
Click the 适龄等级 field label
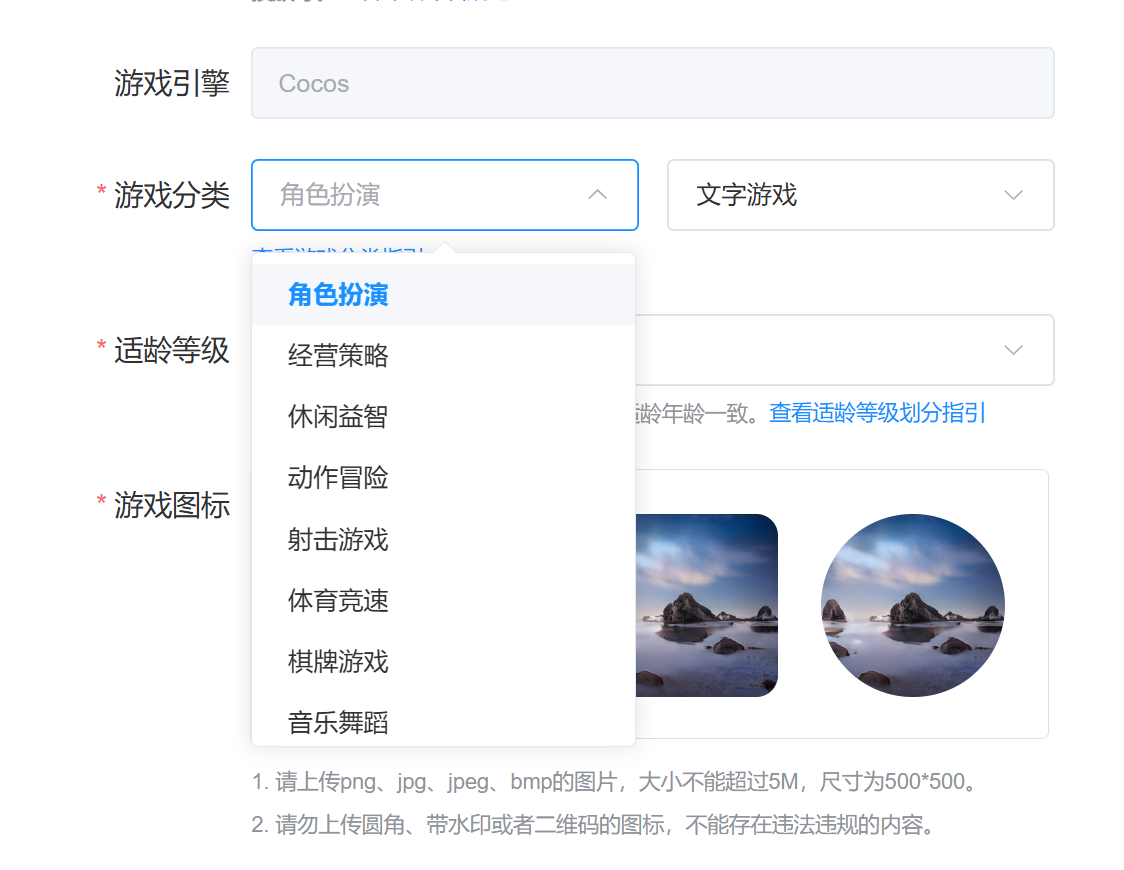[172, 350]
